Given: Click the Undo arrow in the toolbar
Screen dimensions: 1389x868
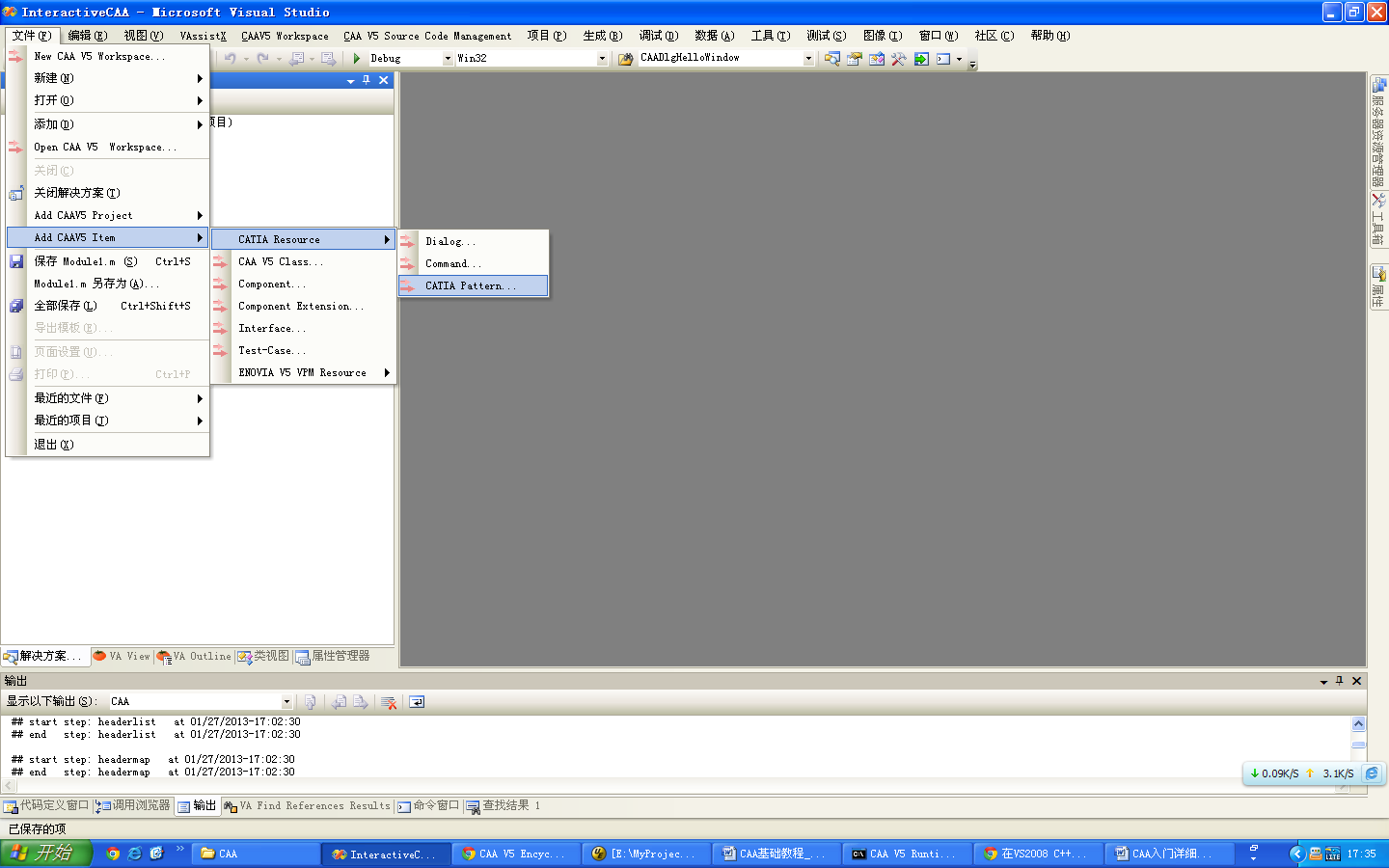Looking at the screenshot, I should click(231, 59).
